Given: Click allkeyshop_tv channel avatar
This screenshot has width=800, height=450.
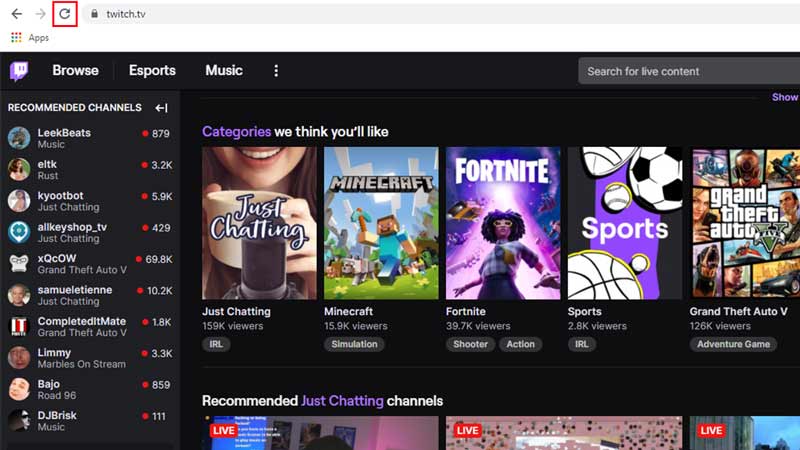Looking at the screenshot, I should pos(19,232).
